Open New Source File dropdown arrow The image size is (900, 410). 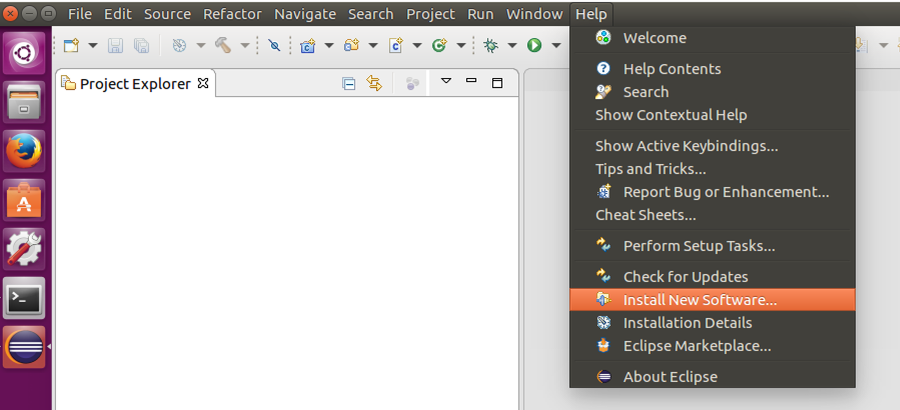[417, 45]
